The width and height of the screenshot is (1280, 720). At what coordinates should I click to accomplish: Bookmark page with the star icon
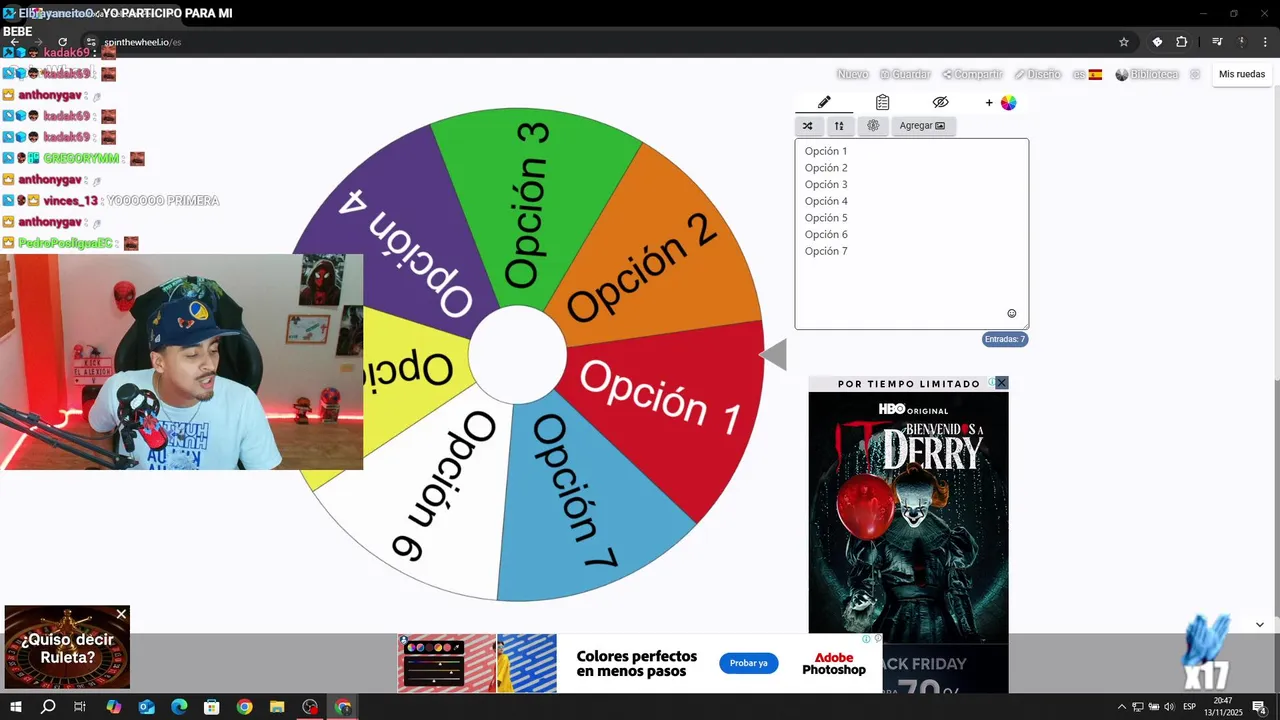click(1124, 42)
